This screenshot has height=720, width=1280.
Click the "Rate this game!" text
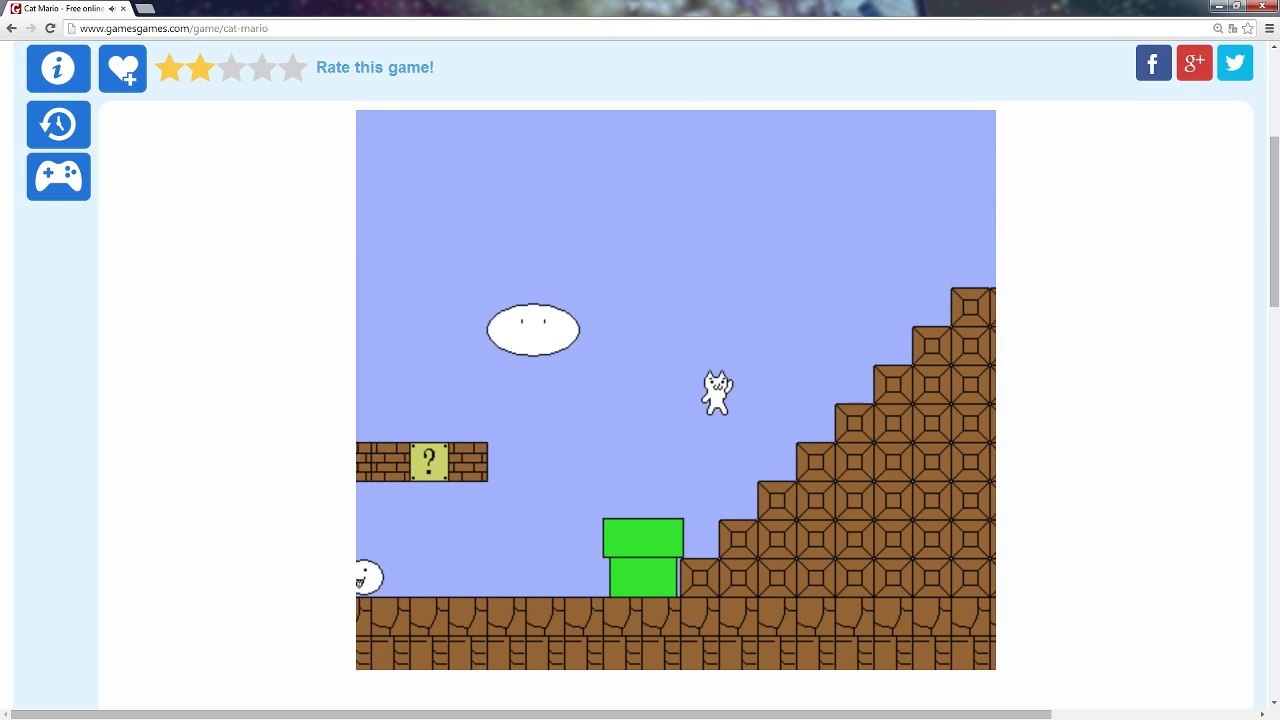[375, 68]
